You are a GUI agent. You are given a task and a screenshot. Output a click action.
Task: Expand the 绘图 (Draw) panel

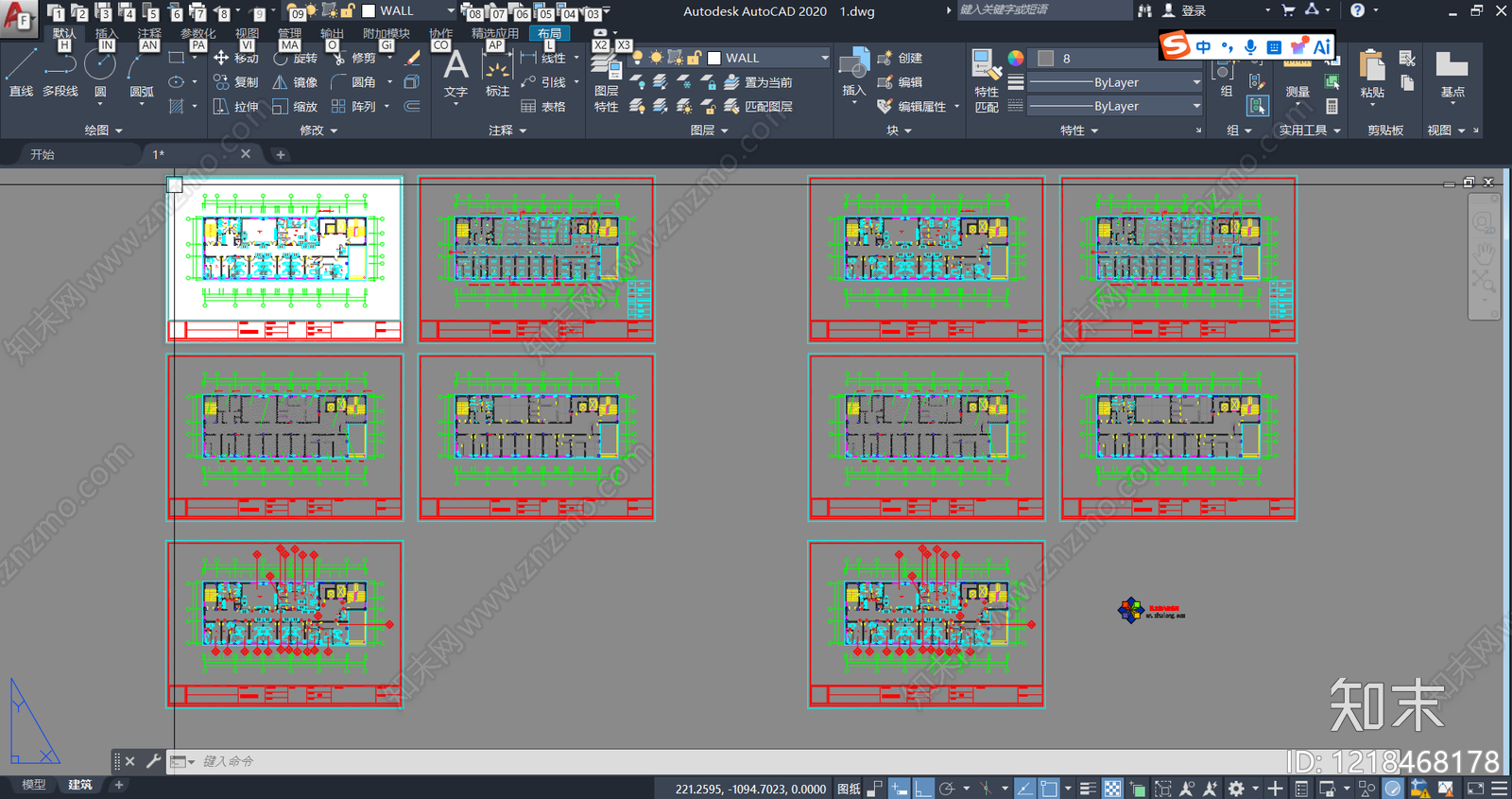pos(104,130)
